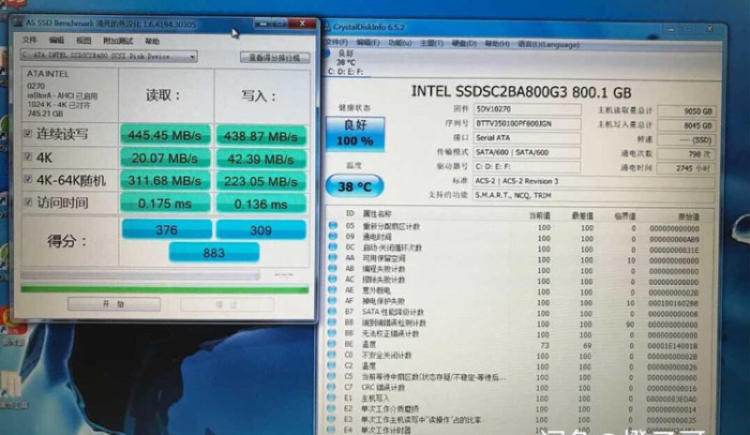
Task: Click the status icon for attribute AC
Action: pyautogui.click(x=333, y=279)
